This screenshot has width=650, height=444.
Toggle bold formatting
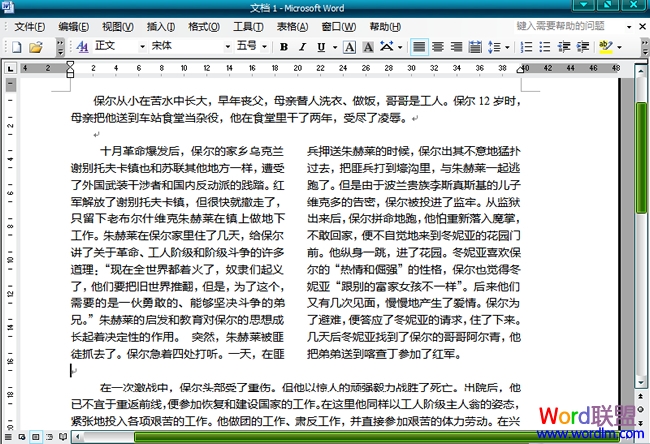[284, 47]
